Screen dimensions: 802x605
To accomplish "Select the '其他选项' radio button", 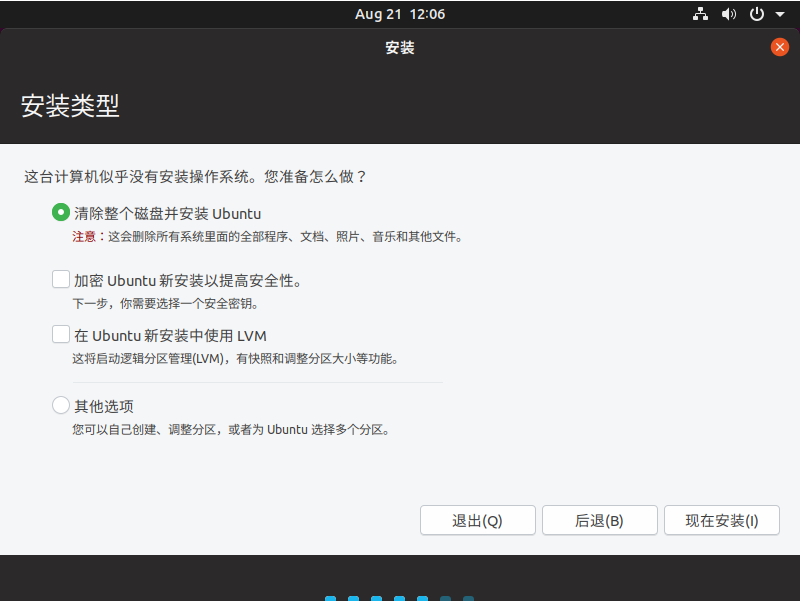I will (x=61, y=405).
